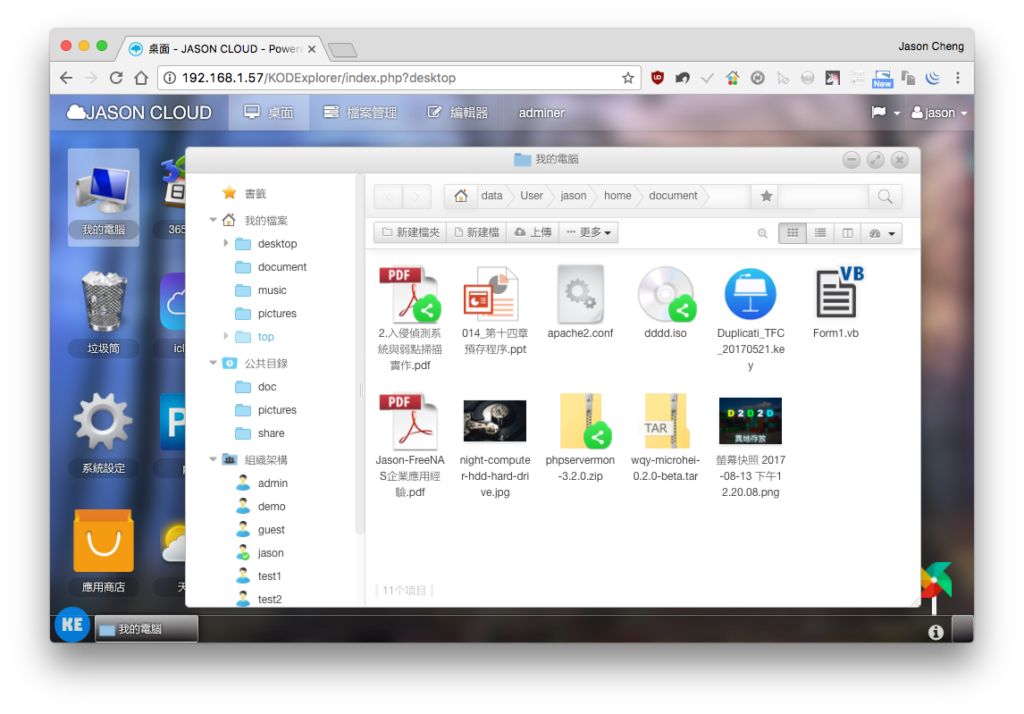Collapse the 公共目錄 tree section
Screen dimensions: 1024x714
point(213,363)
